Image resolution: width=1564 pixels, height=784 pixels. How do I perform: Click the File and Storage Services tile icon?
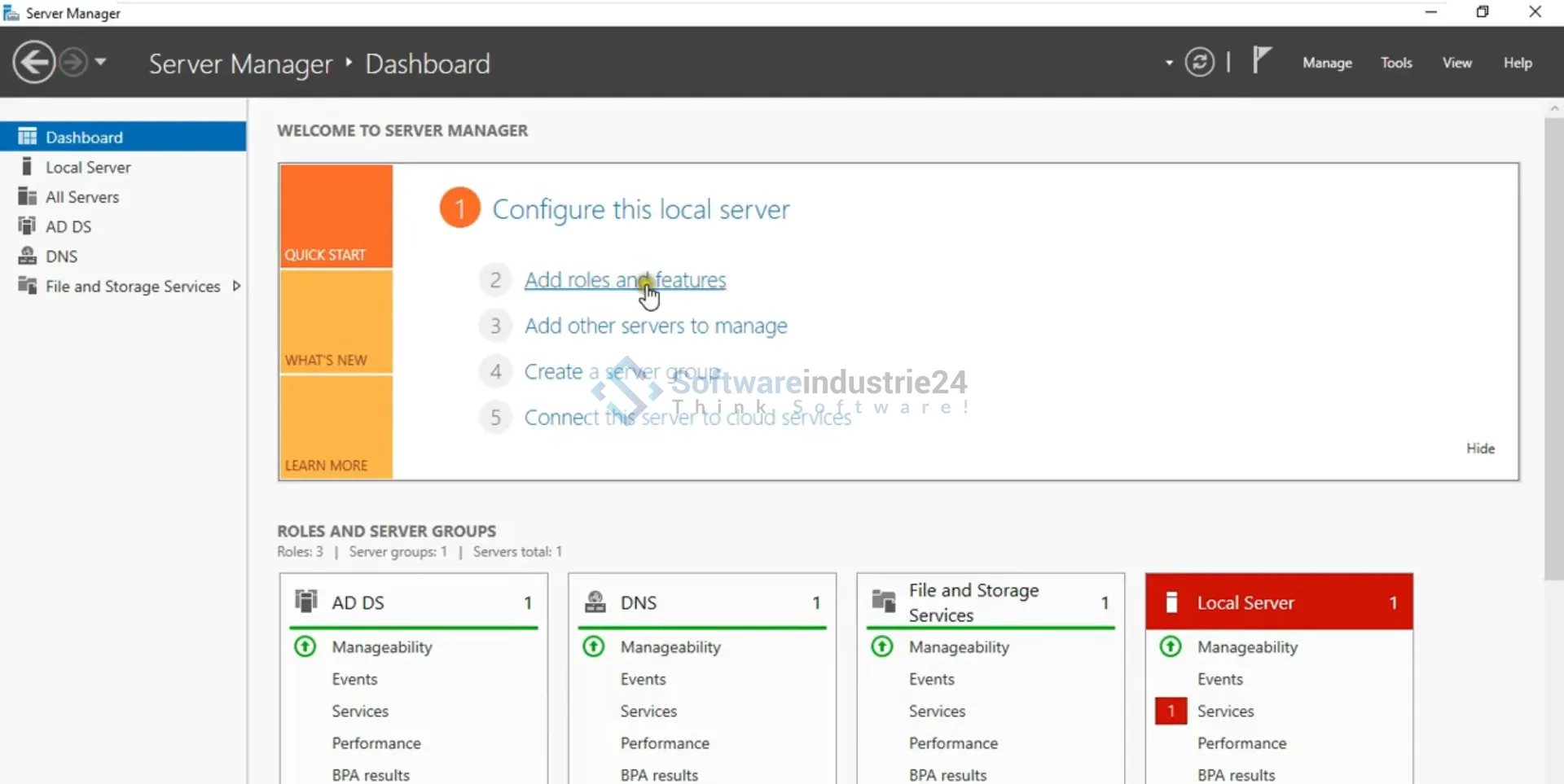(x=884, y=602)
